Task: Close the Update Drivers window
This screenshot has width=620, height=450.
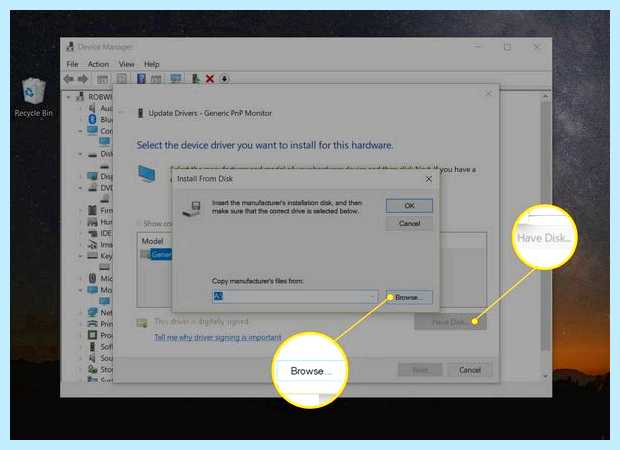Action: click(x=489, y=94)
